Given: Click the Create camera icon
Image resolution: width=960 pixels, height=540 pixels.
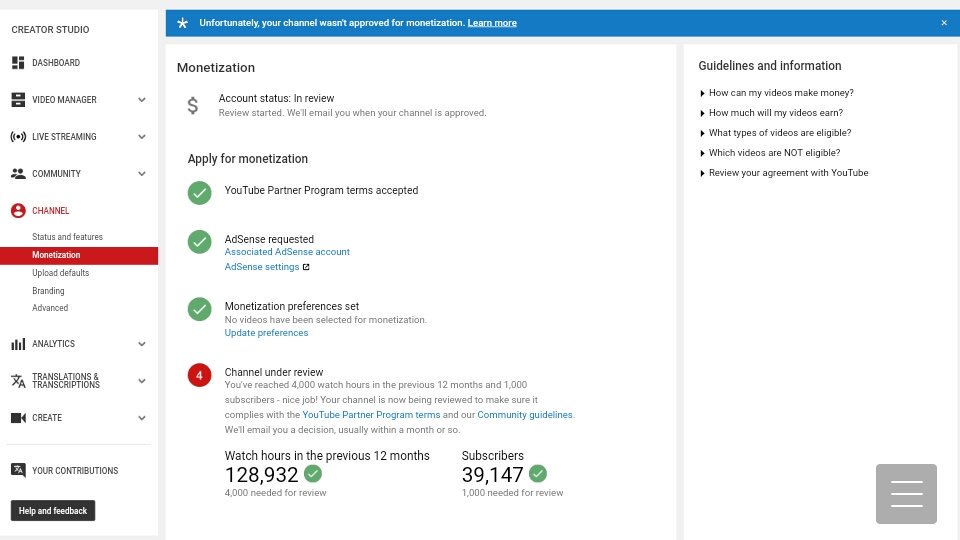Looking at the screenshot, I should pos(18,418).
